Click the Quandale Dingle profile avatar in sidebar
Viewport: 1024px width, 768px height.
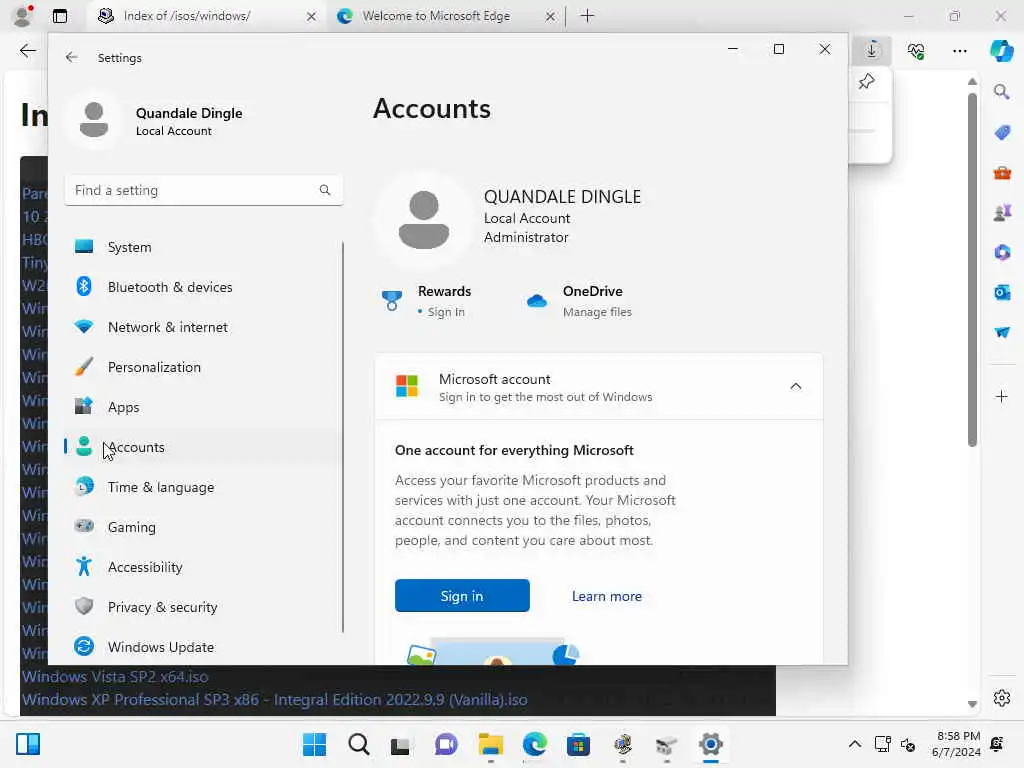(94, 120)
